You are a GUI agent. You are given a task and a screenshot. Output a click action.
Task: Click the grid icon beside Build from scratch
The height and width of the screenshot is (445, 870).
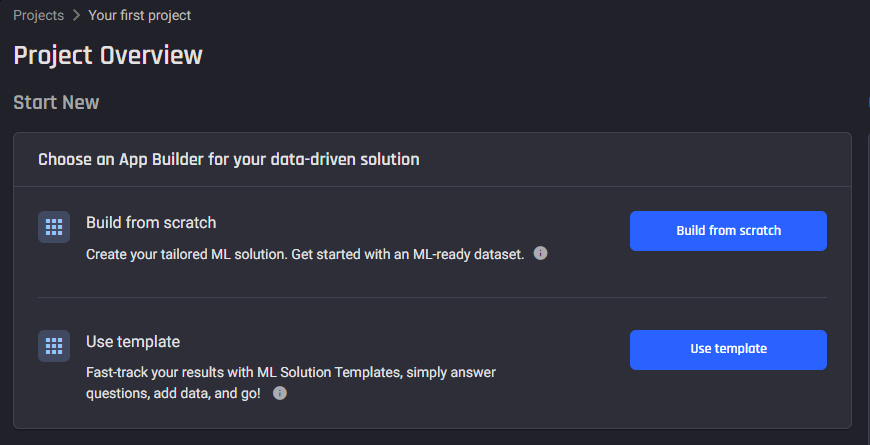tap(54, 227)
